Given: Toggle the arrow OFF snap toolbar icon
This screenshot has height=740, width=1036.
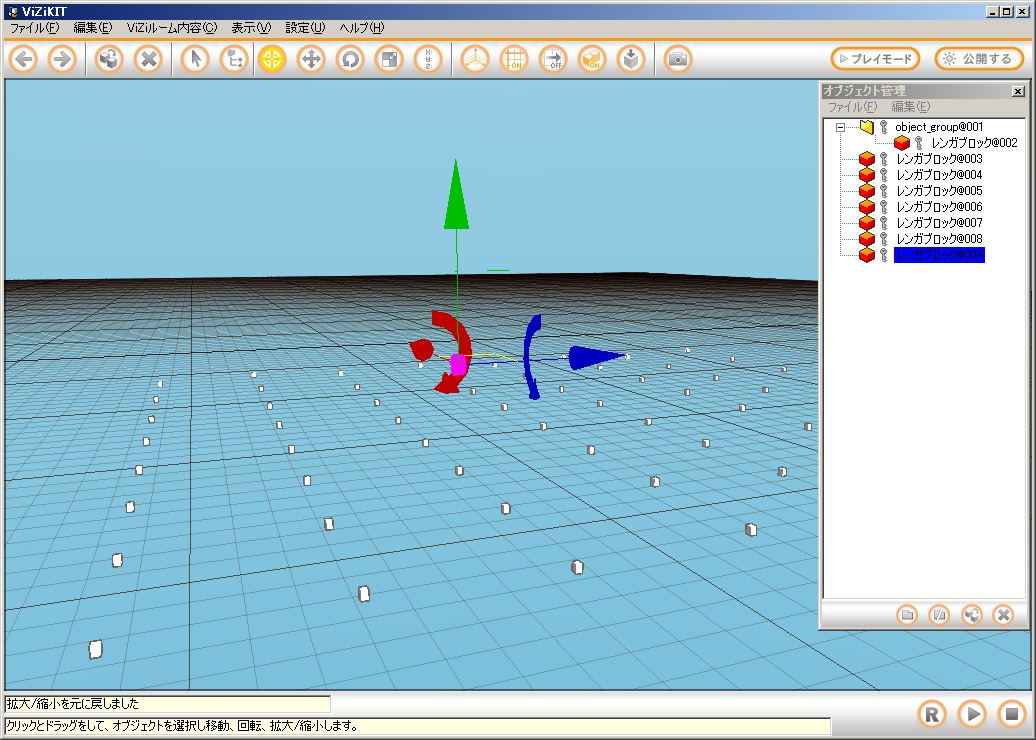Looking at the screenshot, I should click(x=553, y=59).
